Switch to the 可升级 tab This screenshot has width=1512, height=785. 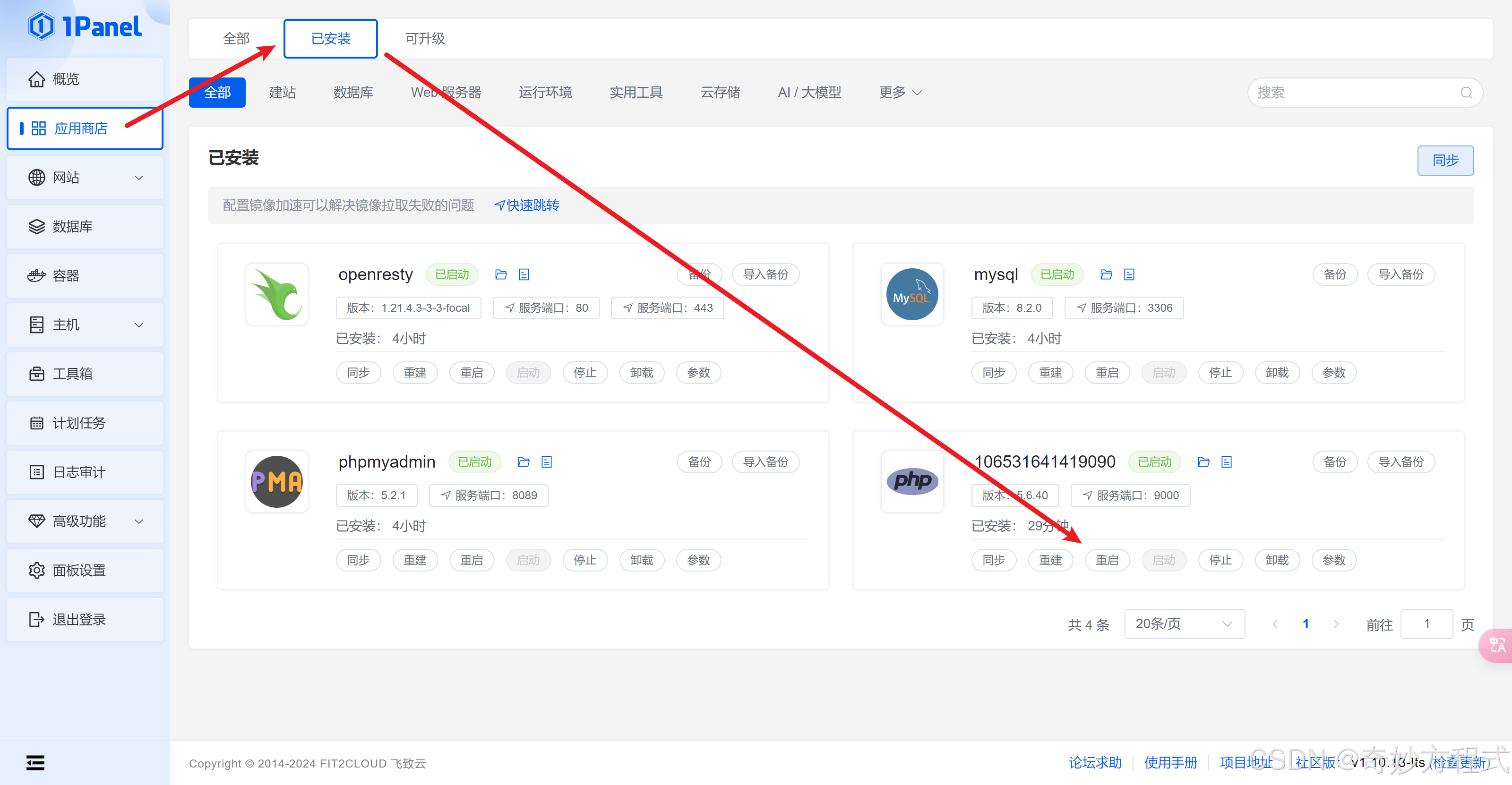(425, 39)
